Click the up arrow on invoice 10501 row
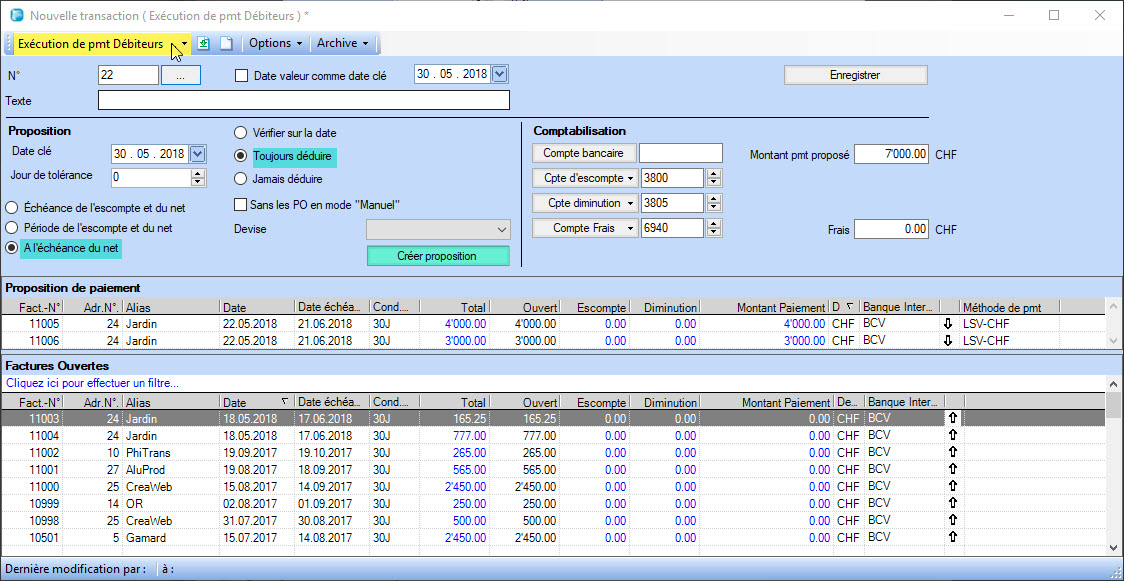Screen dimensions: 1124x581 952,538
